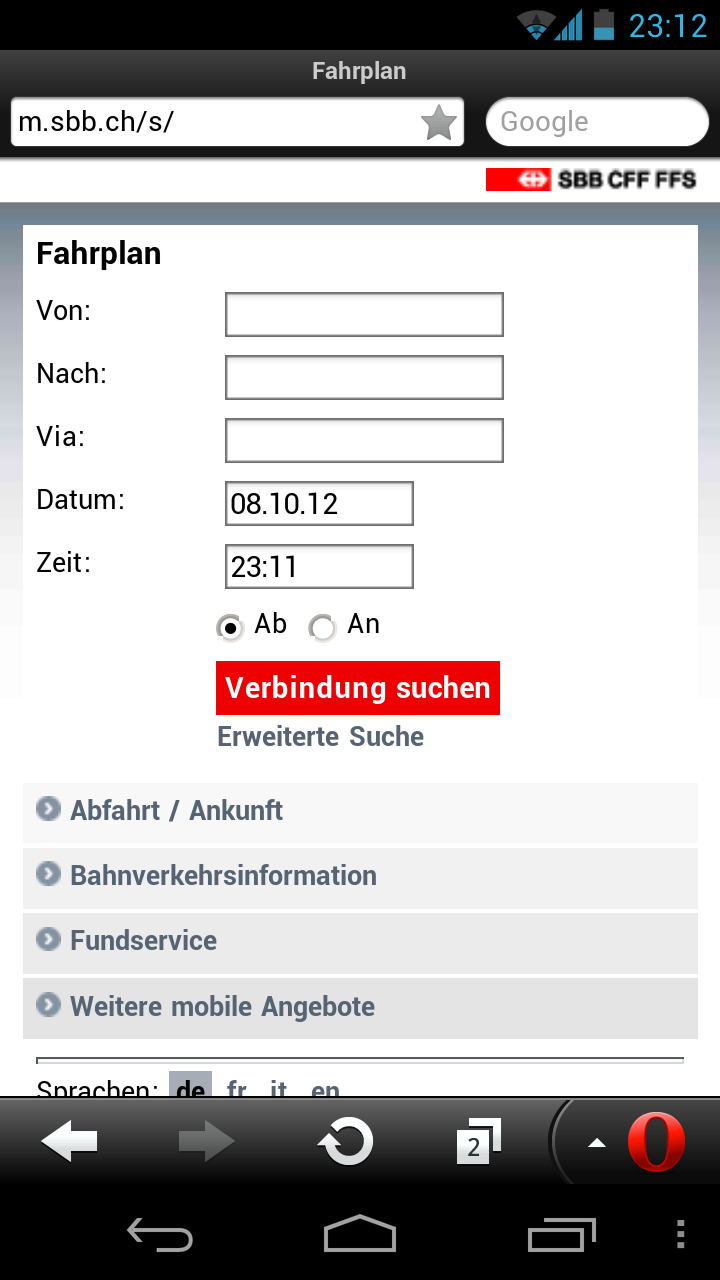Tap the Android home button
This screenshot has height=1280, width=720.
click(360, 1234)
